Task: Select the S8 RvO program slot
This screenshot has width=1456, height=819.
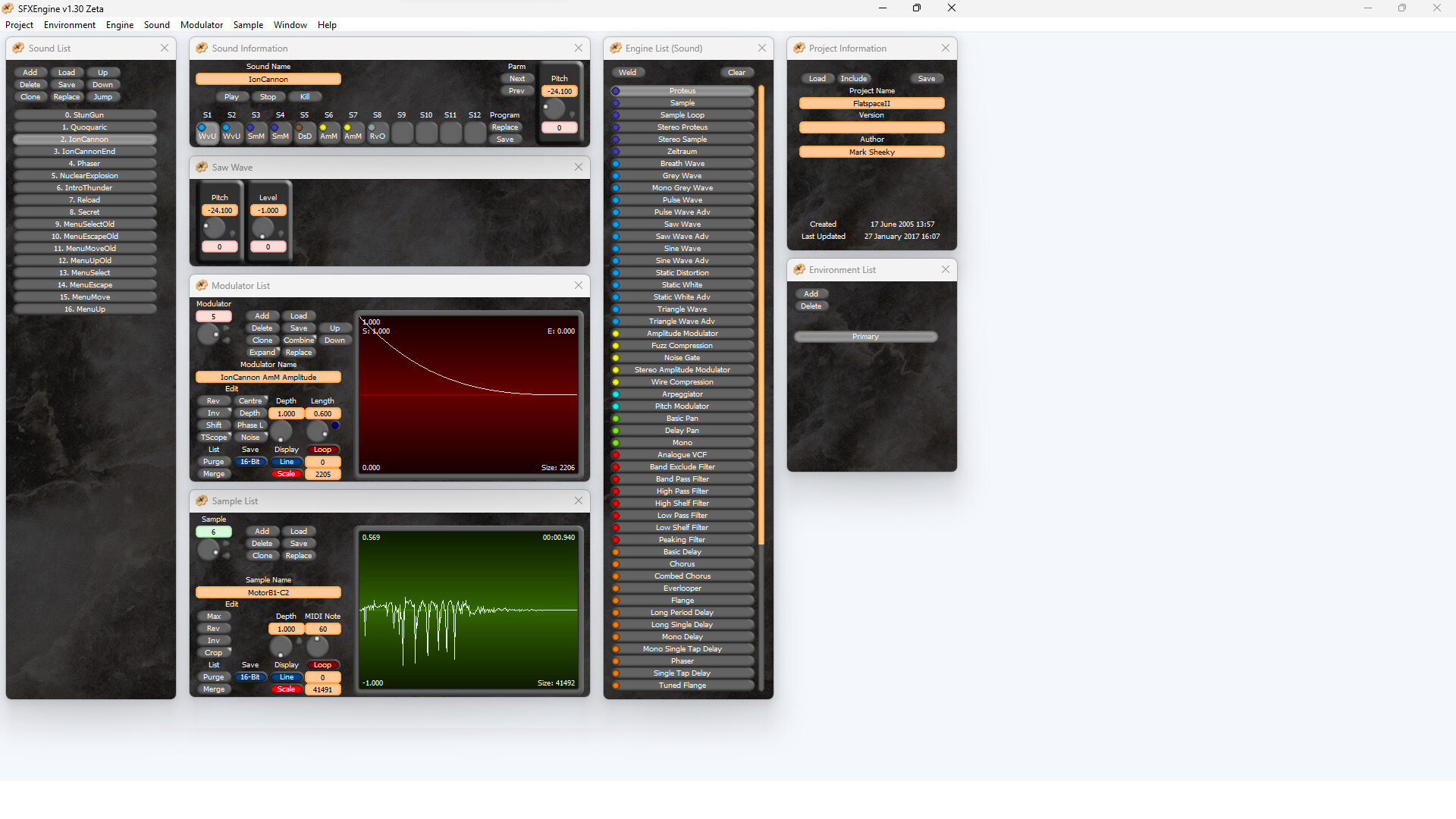Action: click(378, 133)
